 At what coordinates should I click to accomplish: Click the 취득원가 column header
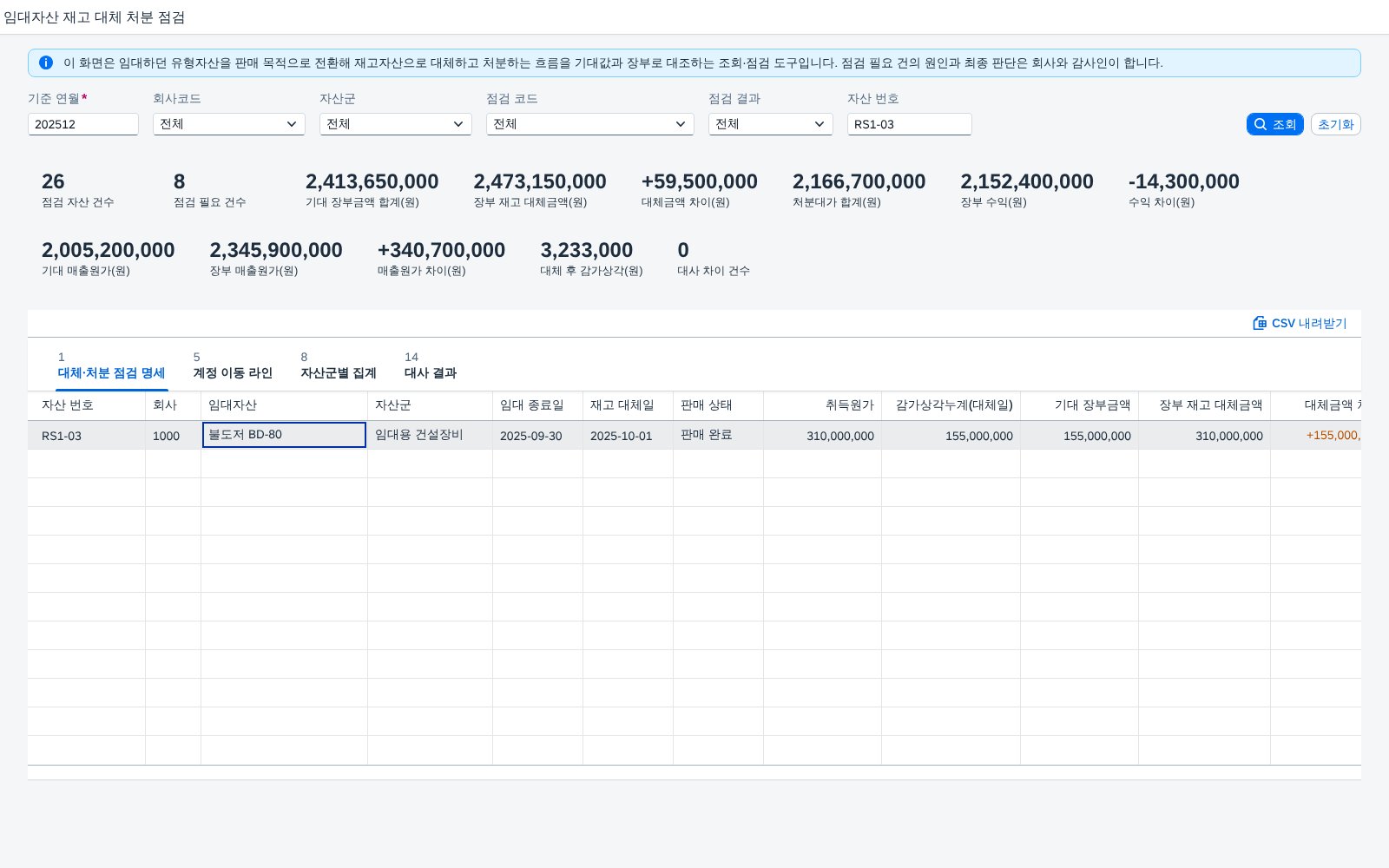point(823,405)
